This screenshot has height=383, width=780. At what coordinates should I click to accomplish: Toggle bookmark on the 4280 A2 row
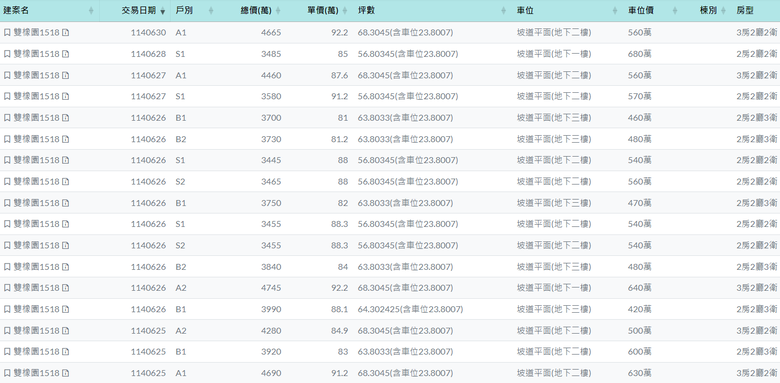pos(7,331)
